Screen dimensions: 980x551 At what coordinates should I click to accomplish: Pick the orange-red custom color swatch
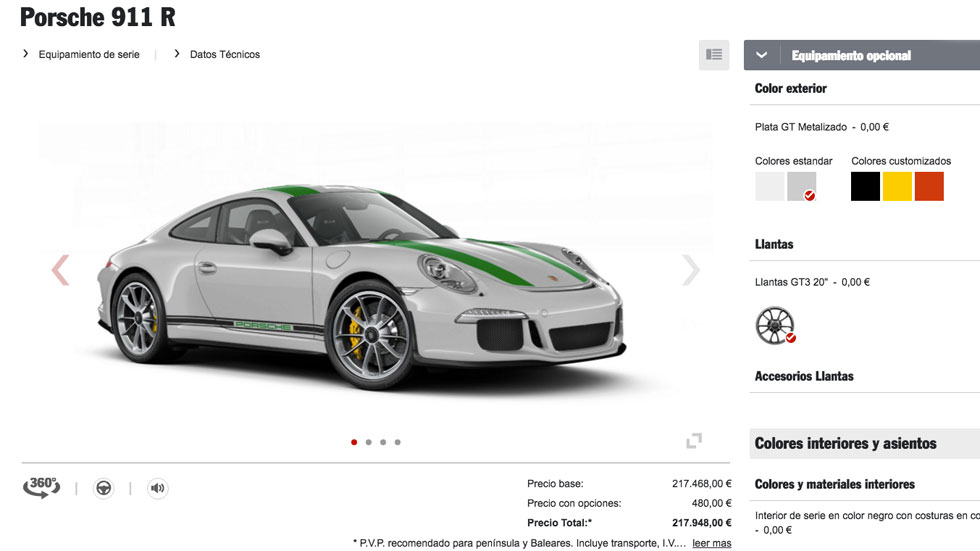click(x=929, y=186)
